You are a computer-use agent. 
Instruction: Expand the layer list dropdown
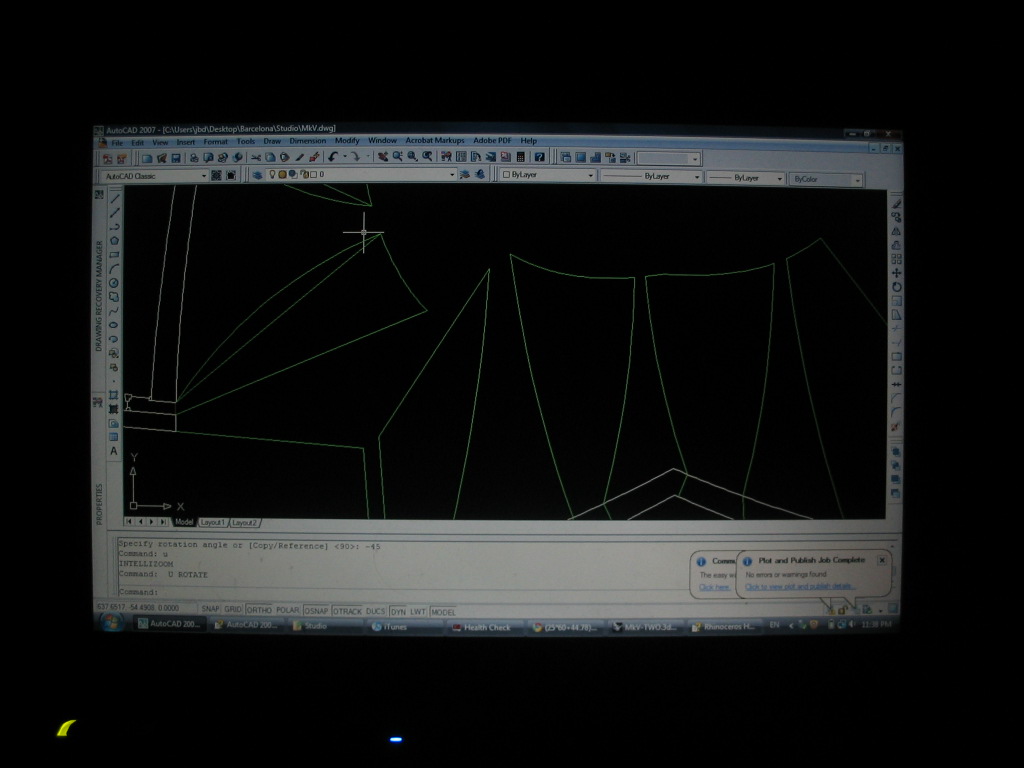tap(451, 175)
